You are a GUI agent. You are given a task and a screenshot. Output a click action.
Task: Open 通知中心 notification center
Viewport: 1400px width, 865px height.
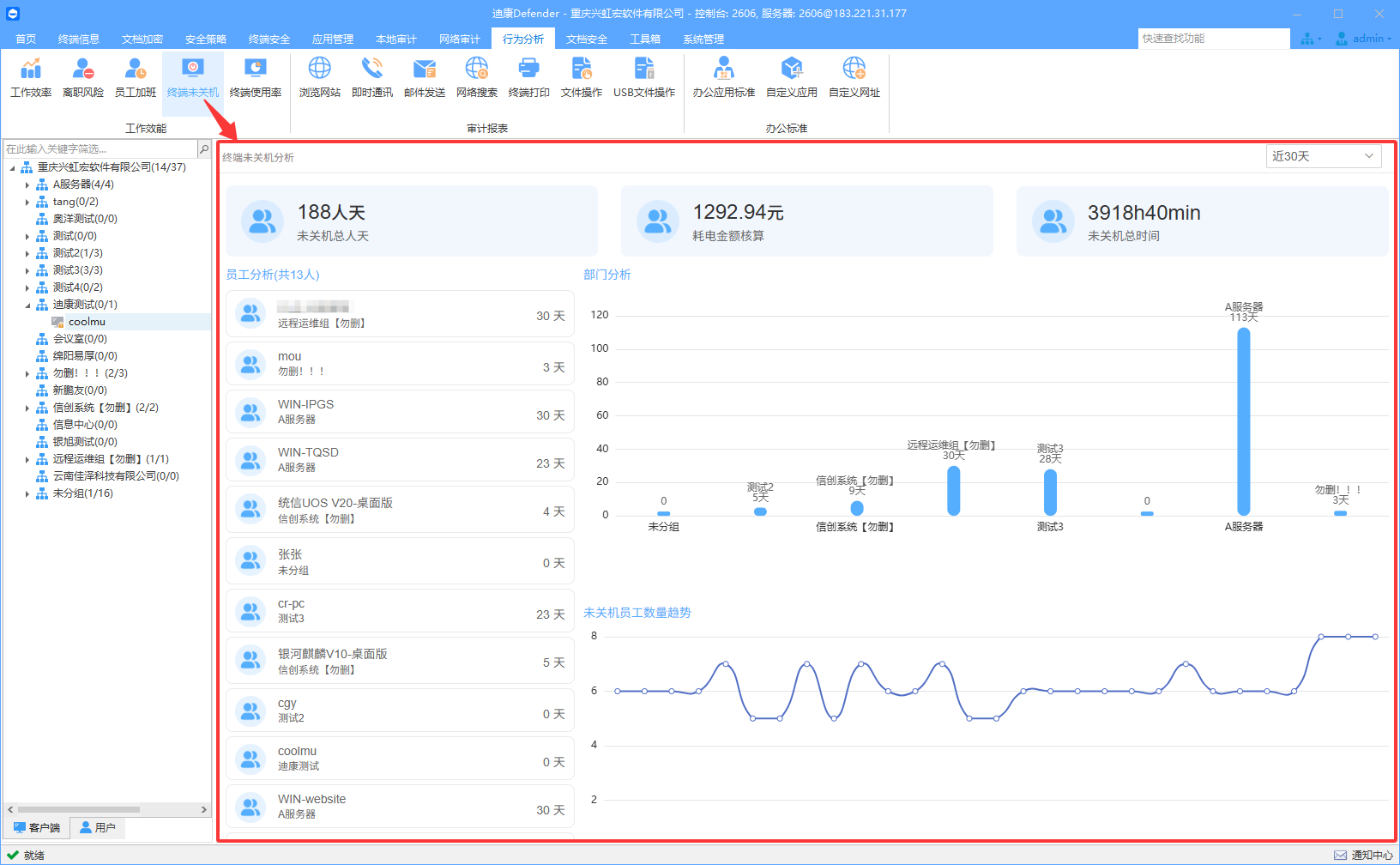(x=1364, y=856)
